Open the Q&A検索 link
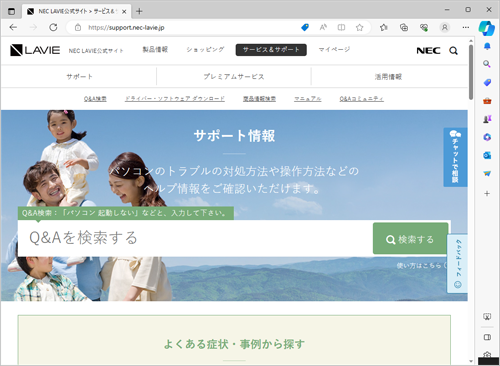Screen dimensions: 500x366 95,99
